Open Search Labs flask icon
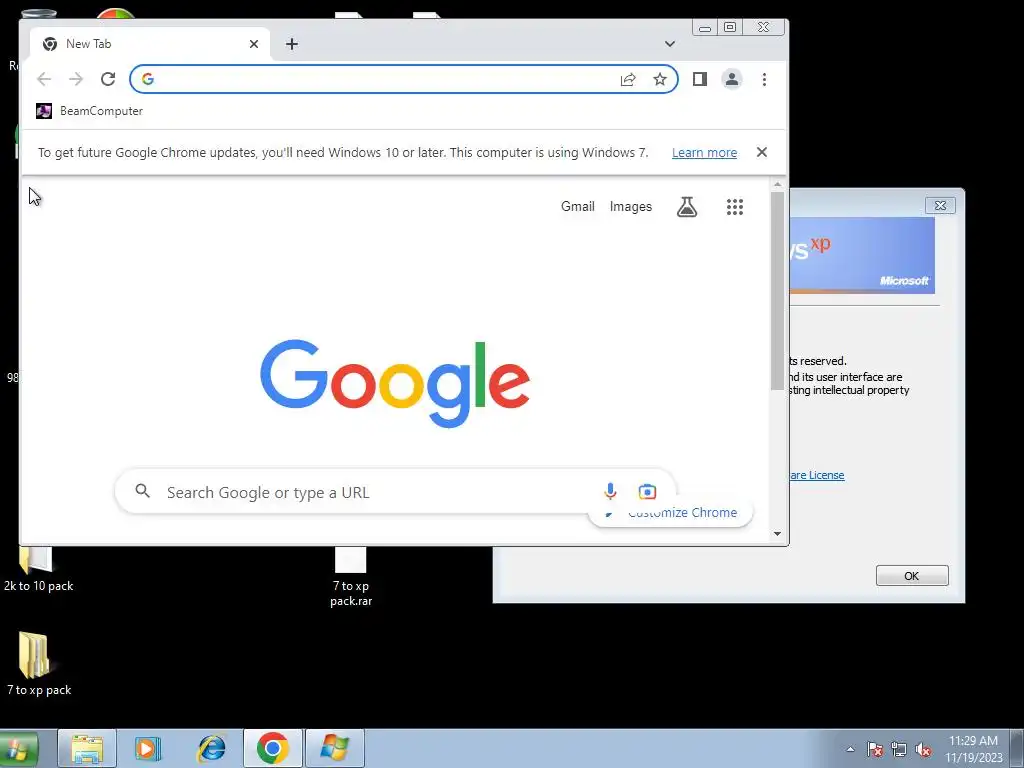 [x=686, y=207]
